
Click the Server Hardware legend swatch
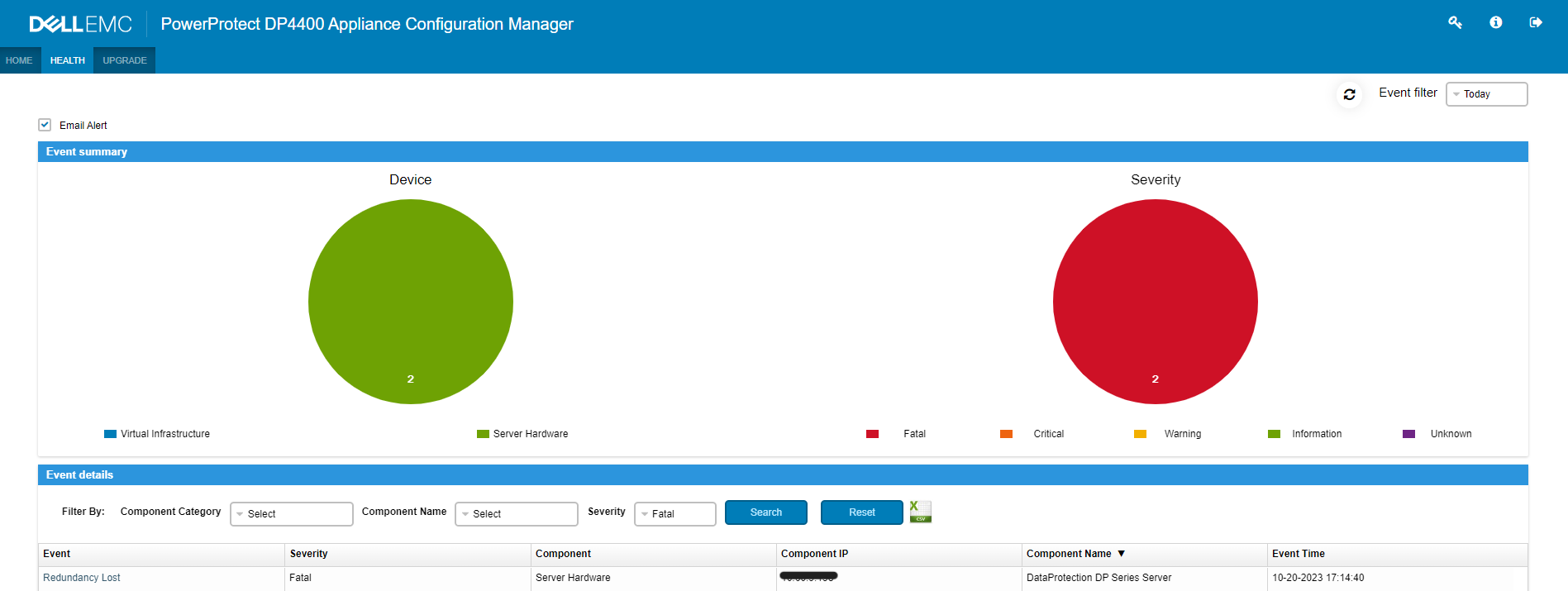pos(483,434)
